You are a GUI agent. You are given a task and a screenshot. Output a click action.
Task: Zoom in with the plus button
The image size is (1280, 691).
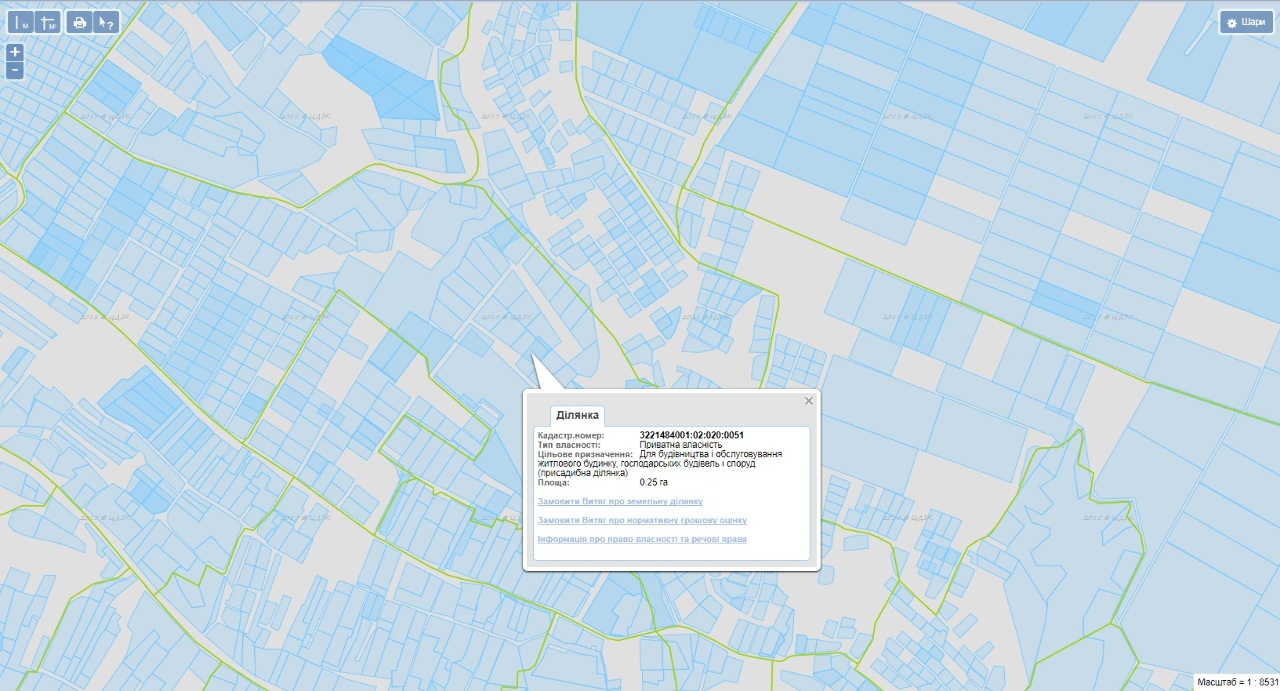(x=15, y=51)
